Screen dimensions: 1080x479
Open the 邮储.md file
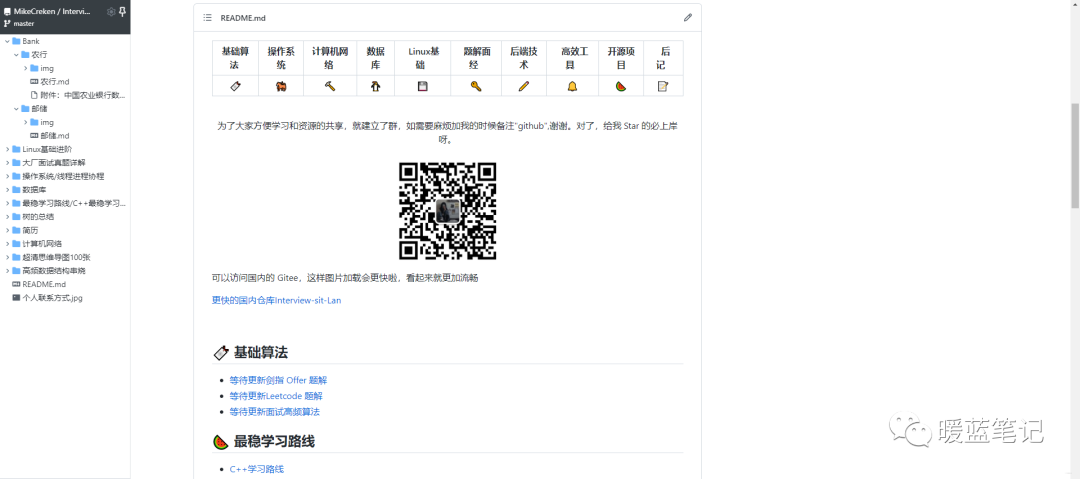point(54,136)
